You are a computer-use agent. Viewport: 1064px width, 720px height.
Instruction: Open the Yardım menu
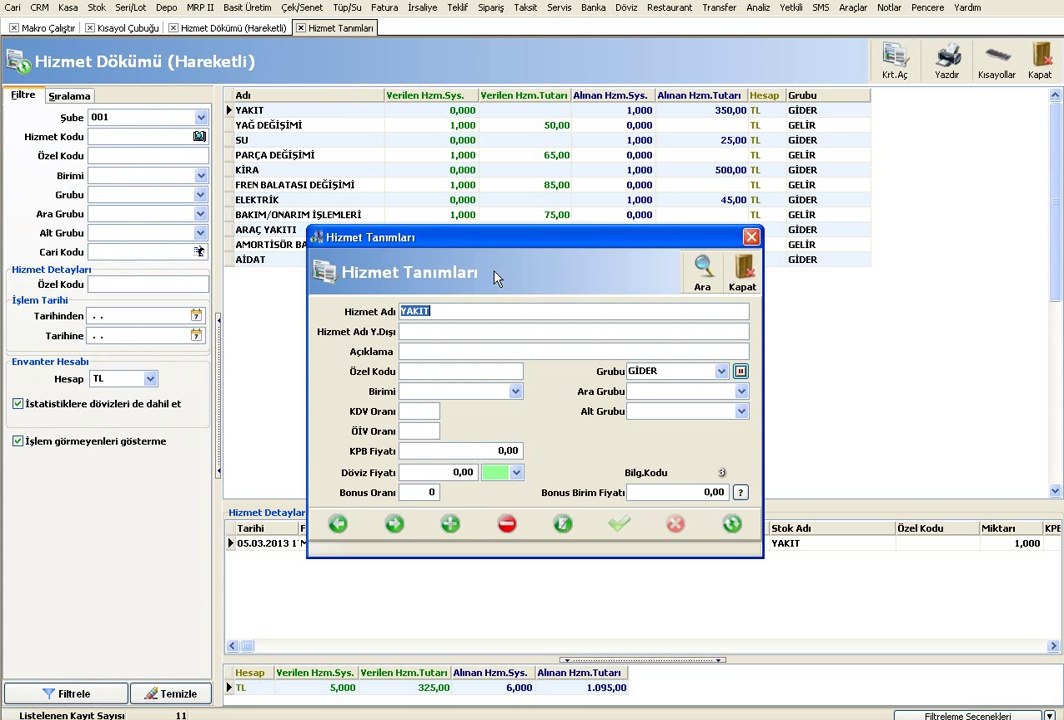968,7
